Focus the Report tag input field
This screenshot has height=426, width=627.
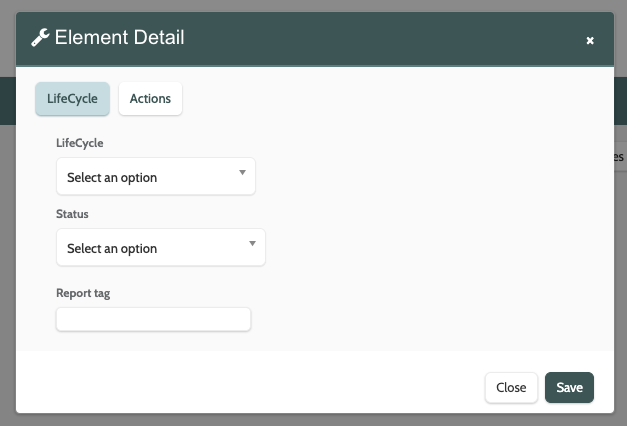pyautogui.click(x=153, y=319)
